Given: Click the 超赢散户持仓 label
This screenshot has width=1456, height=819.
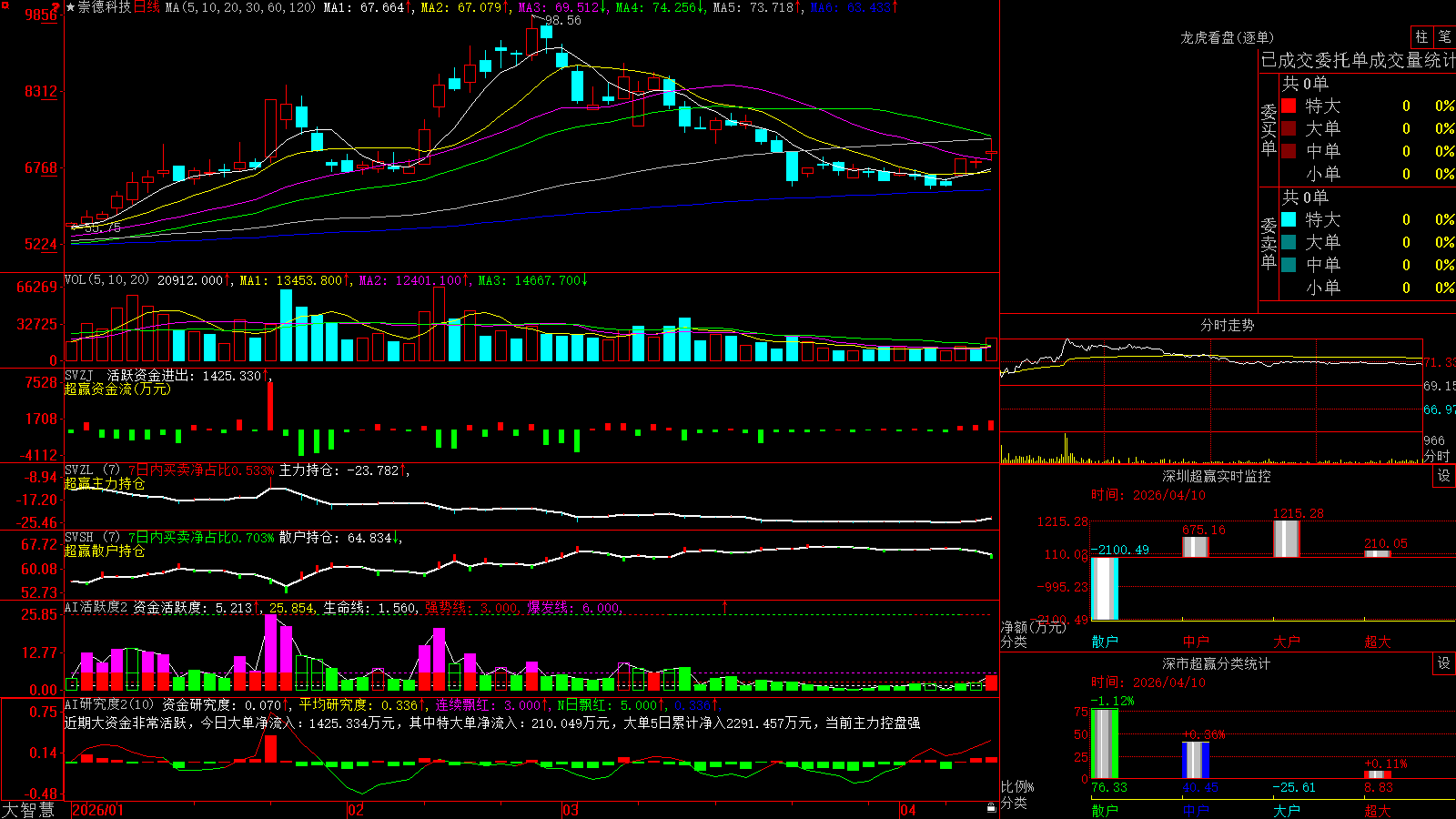Looking at the screenshot, I should coord(105,551).
